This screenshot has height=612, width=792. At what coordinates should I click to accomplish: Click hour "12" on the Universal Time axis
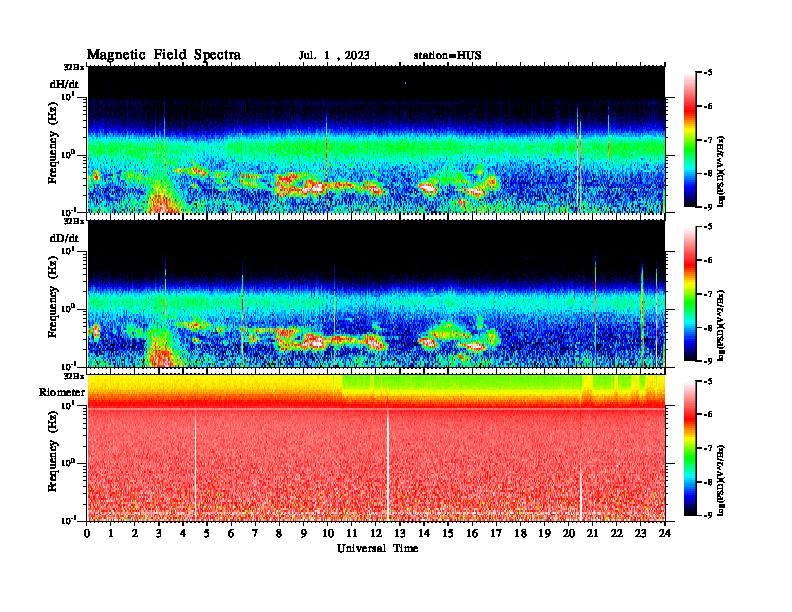click(376, 533)
